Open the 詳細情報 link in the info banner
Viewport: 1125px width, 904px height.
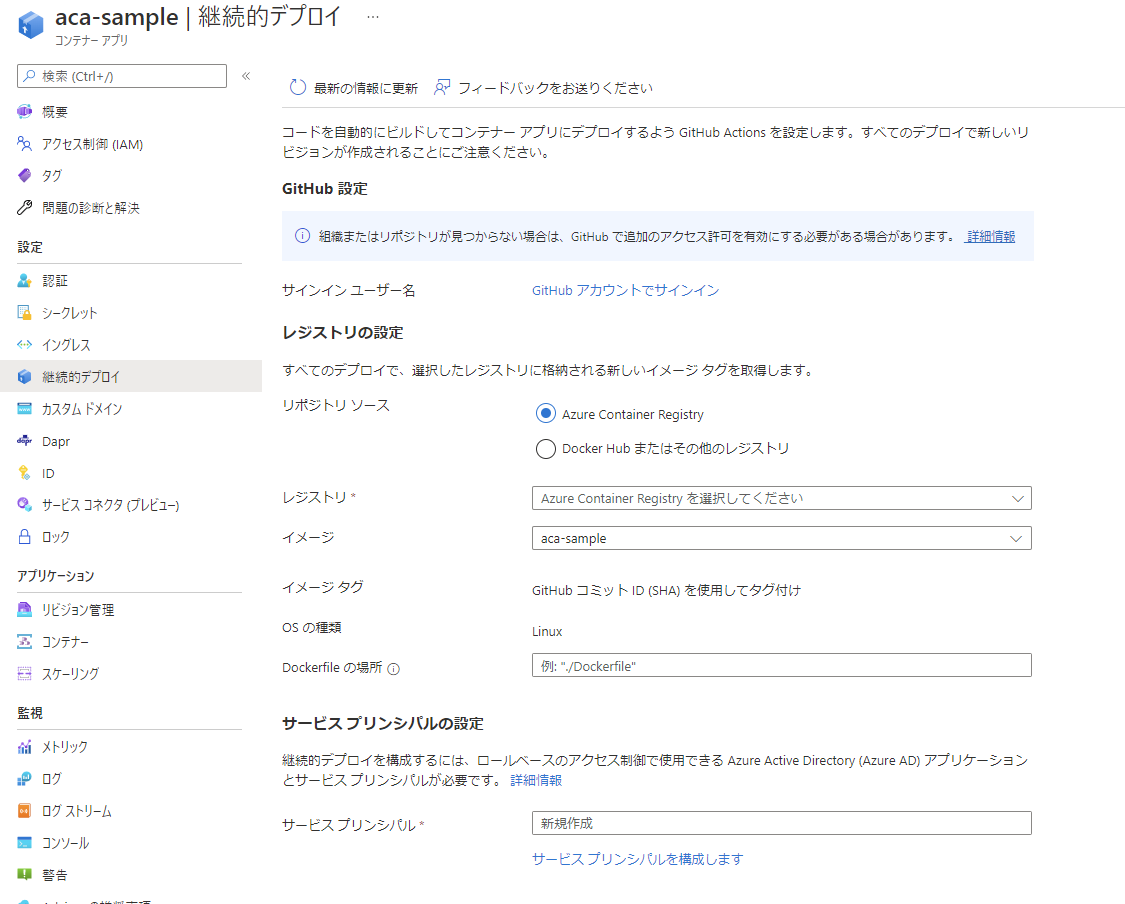(989, 235)
